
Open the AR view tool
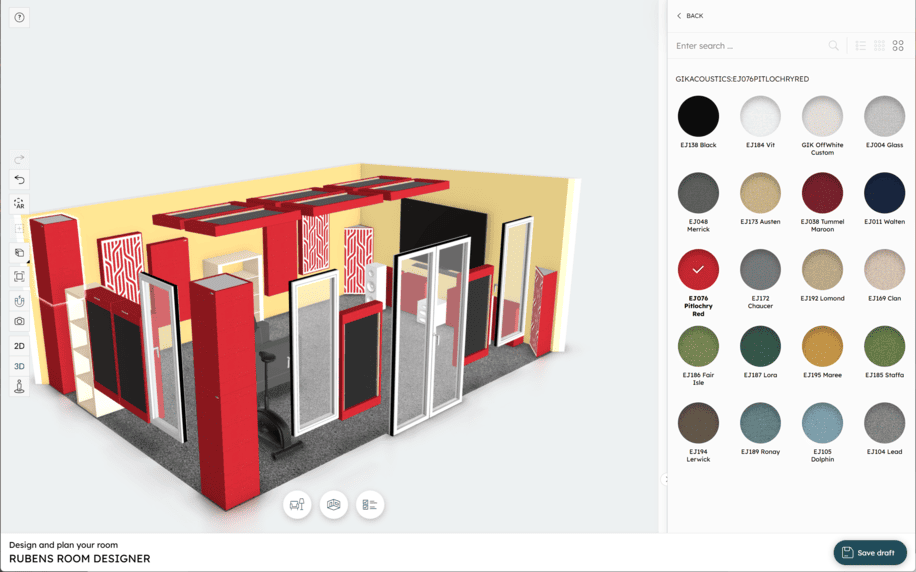19,204
